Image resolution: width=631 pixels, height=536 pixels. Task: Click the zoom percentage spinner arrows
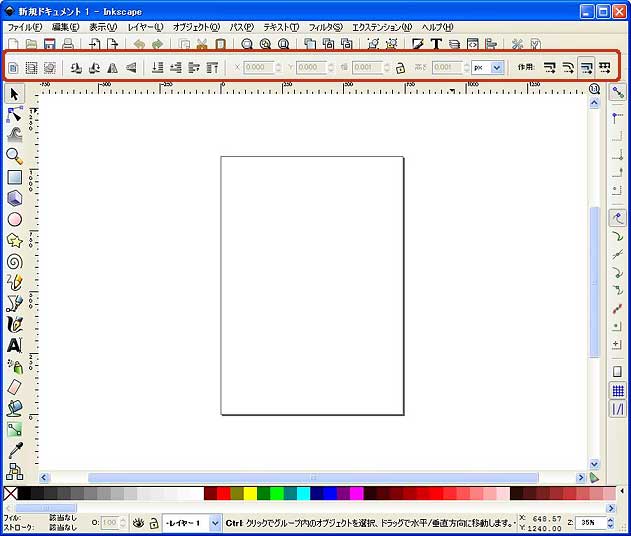point(610,523)
